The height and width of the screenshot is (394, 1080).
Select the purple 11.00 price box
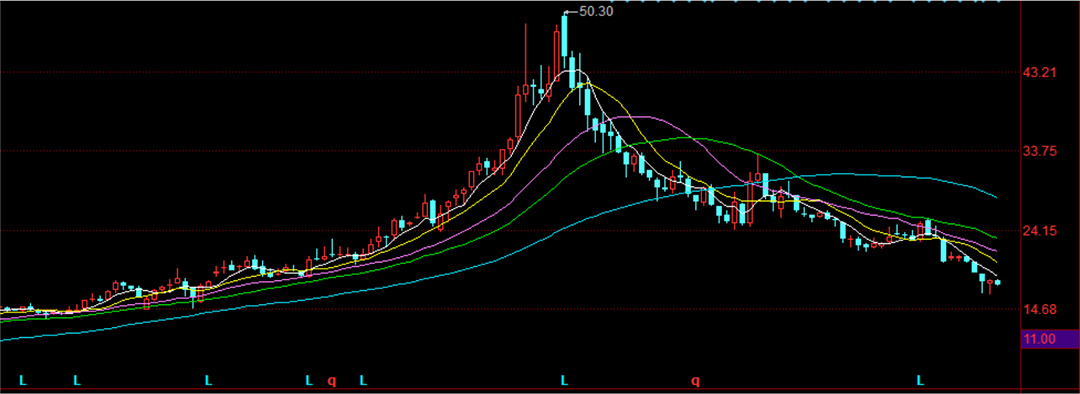click(x=1048, y=339)
